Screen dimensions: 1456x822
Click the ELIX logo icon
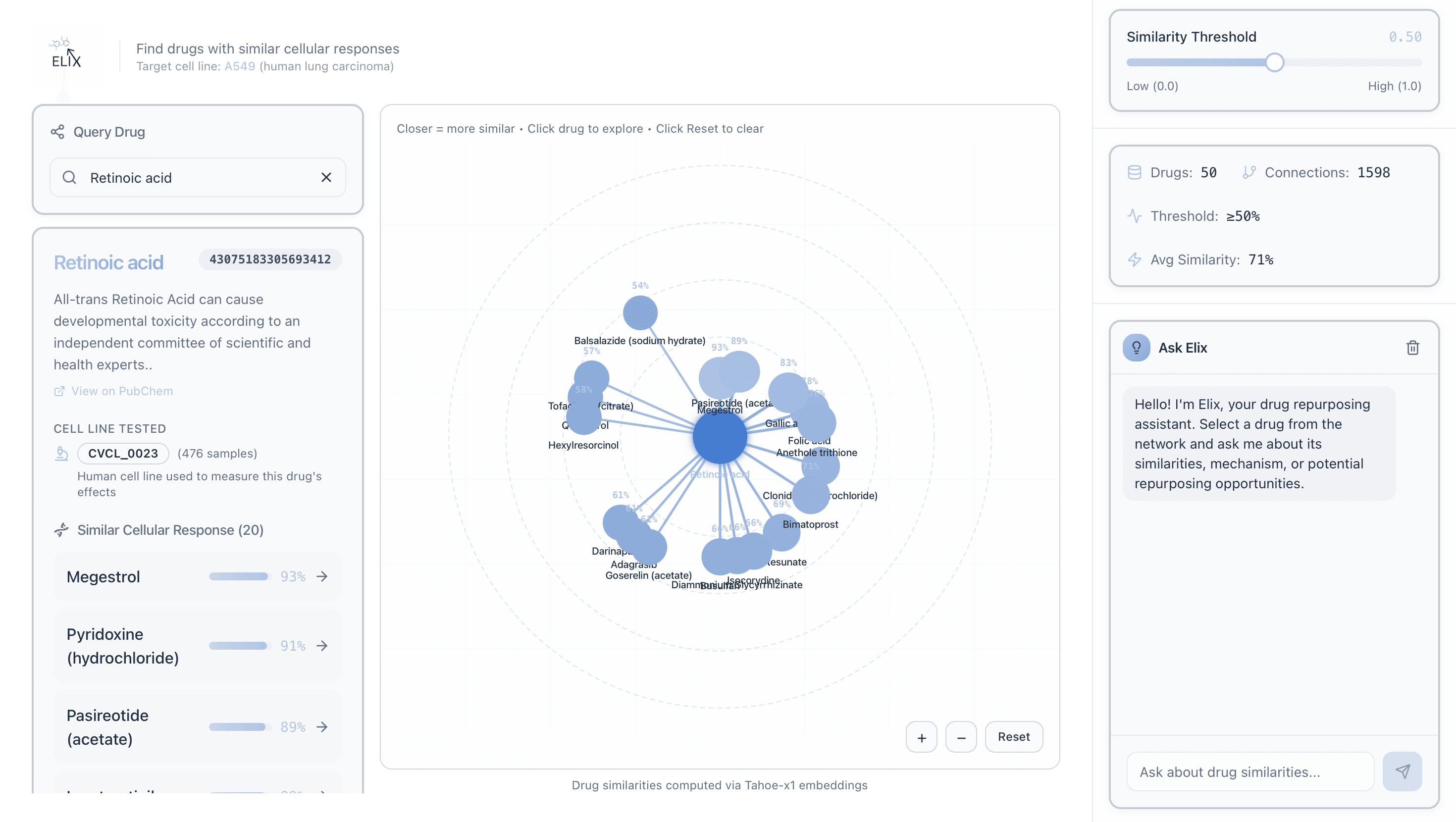66,53
